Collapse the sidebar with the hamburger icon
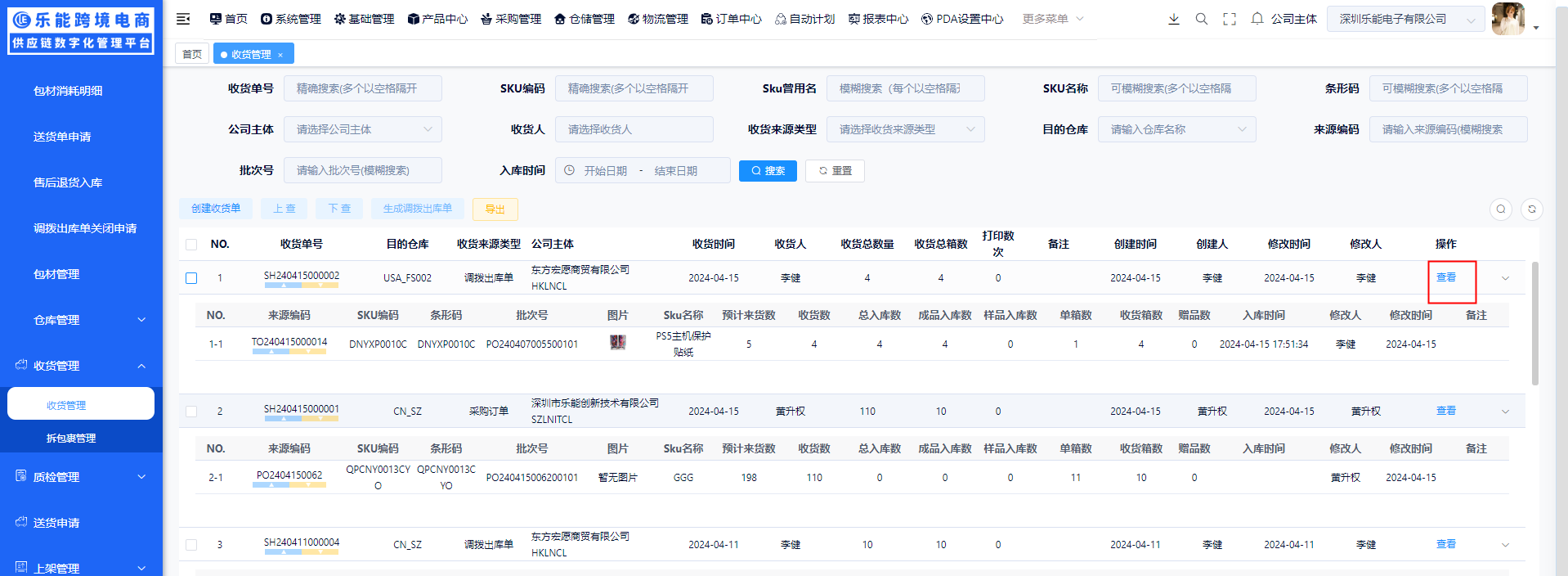Viewport: 1568px width, 576px height. (x=183, y=19)
